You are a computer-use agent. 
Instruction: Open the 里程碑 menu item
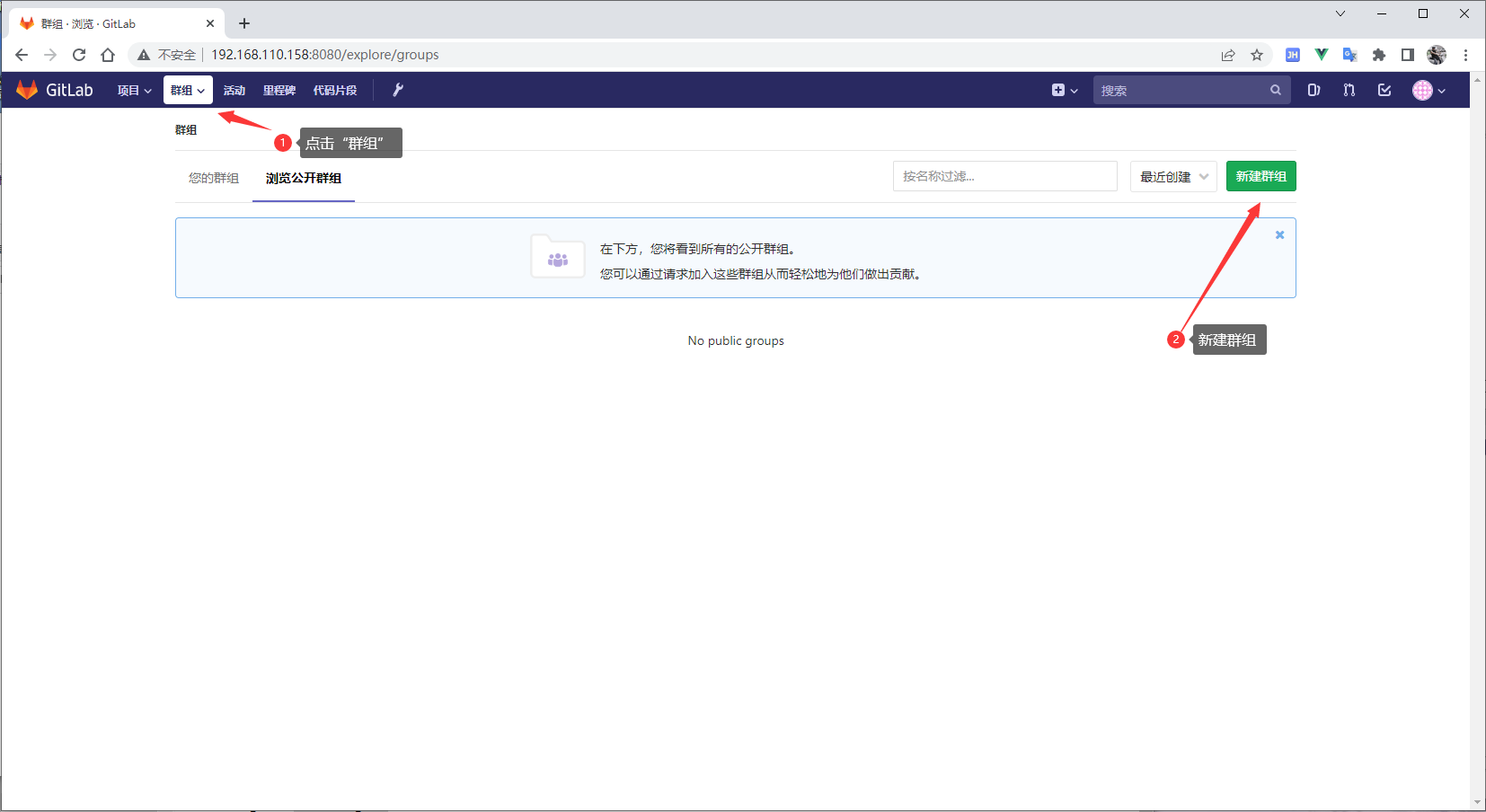pyautogui.click(x=279, y=90)
